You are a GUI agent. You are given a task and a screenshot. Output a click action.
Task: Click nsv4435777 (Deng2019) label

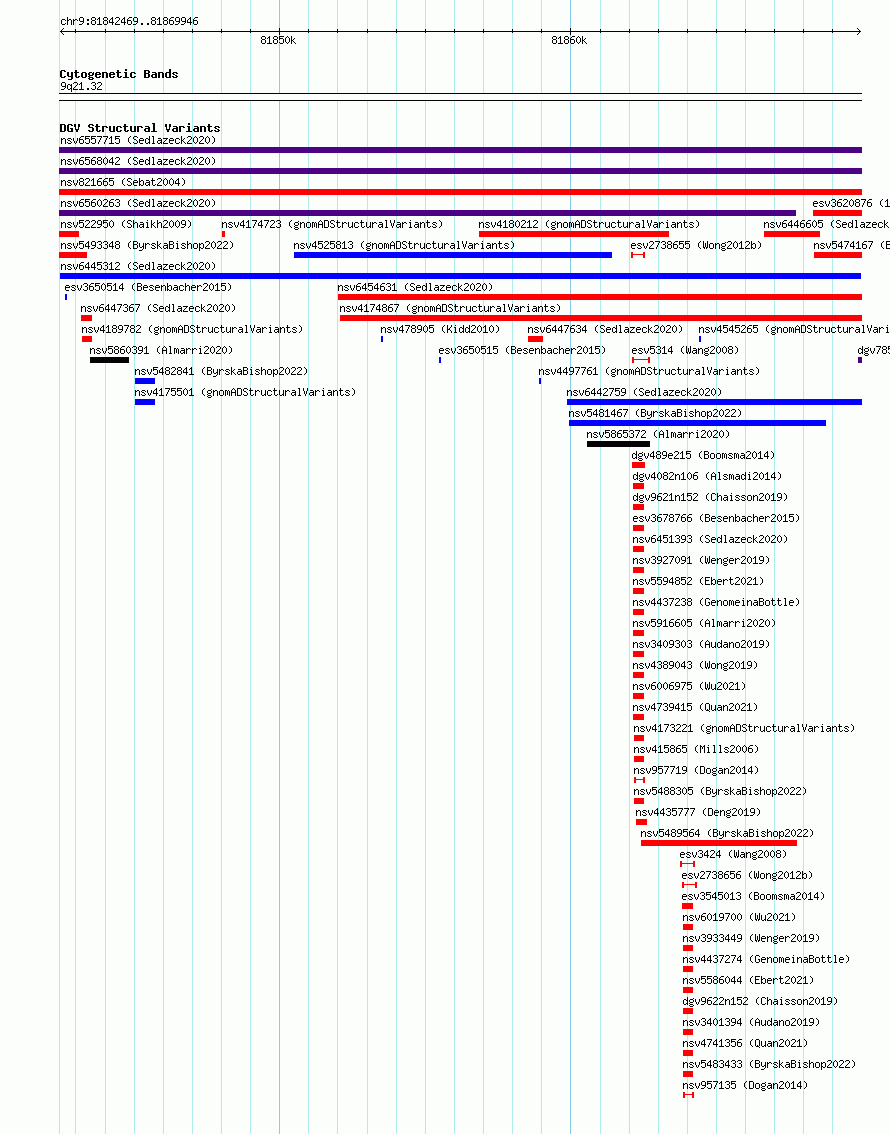tap(698, 811)
